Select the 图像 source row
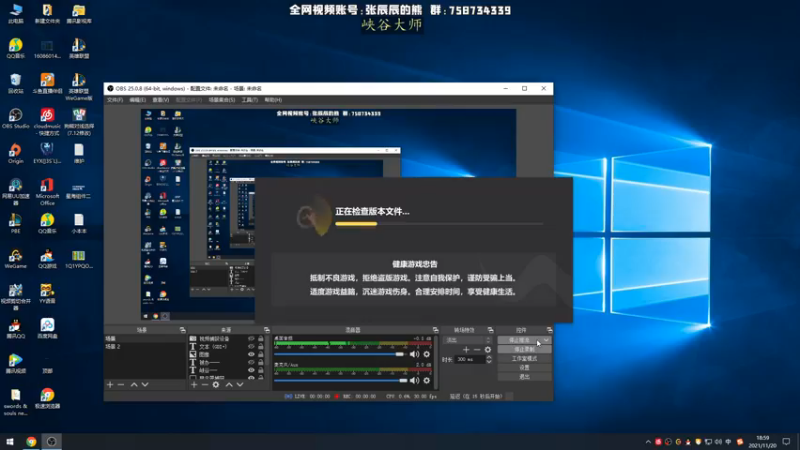The height and width of the screenshot is (450, 800). pyautogui.click(x=228, y=354)
